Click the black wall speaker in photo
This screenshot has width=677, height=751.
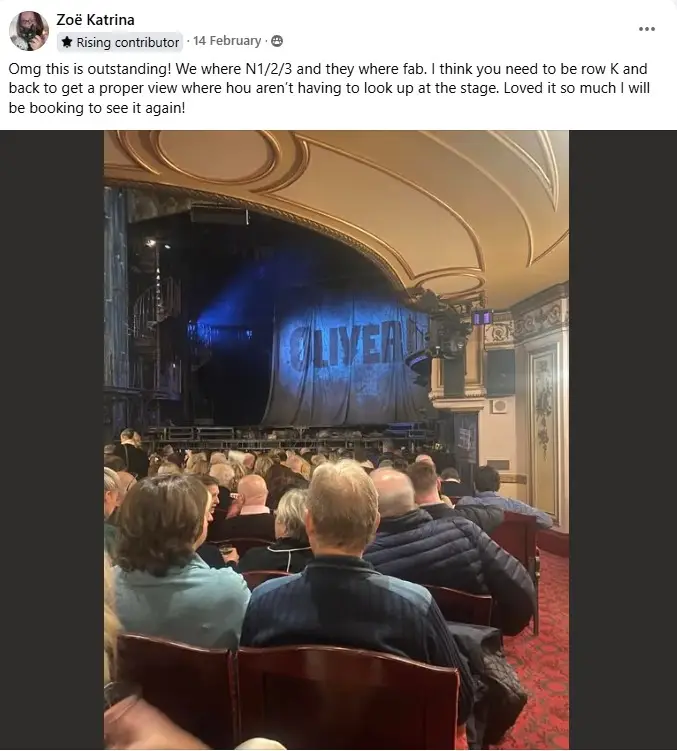pos(501,372)
